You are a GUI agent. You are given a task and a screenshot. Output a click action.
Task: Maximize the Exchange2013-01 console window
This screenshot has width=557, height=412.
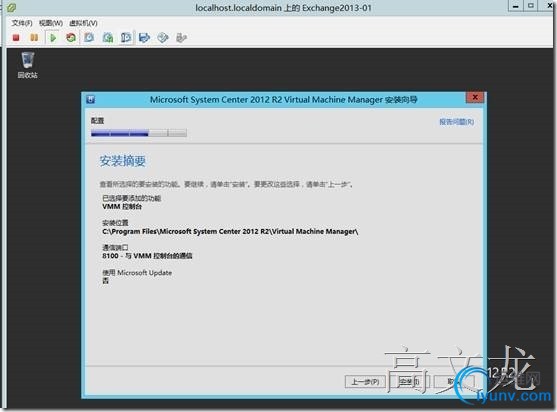(x=531, y=6)
